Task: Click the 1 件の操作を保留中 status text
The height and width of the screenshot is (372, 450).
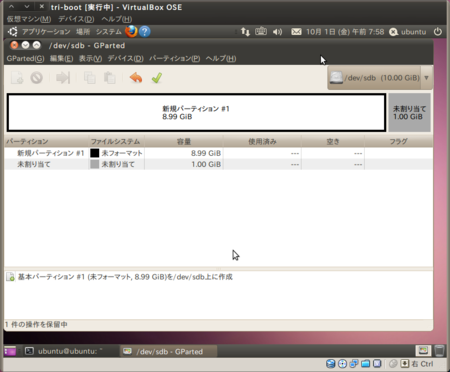Action: click(36, 324)
